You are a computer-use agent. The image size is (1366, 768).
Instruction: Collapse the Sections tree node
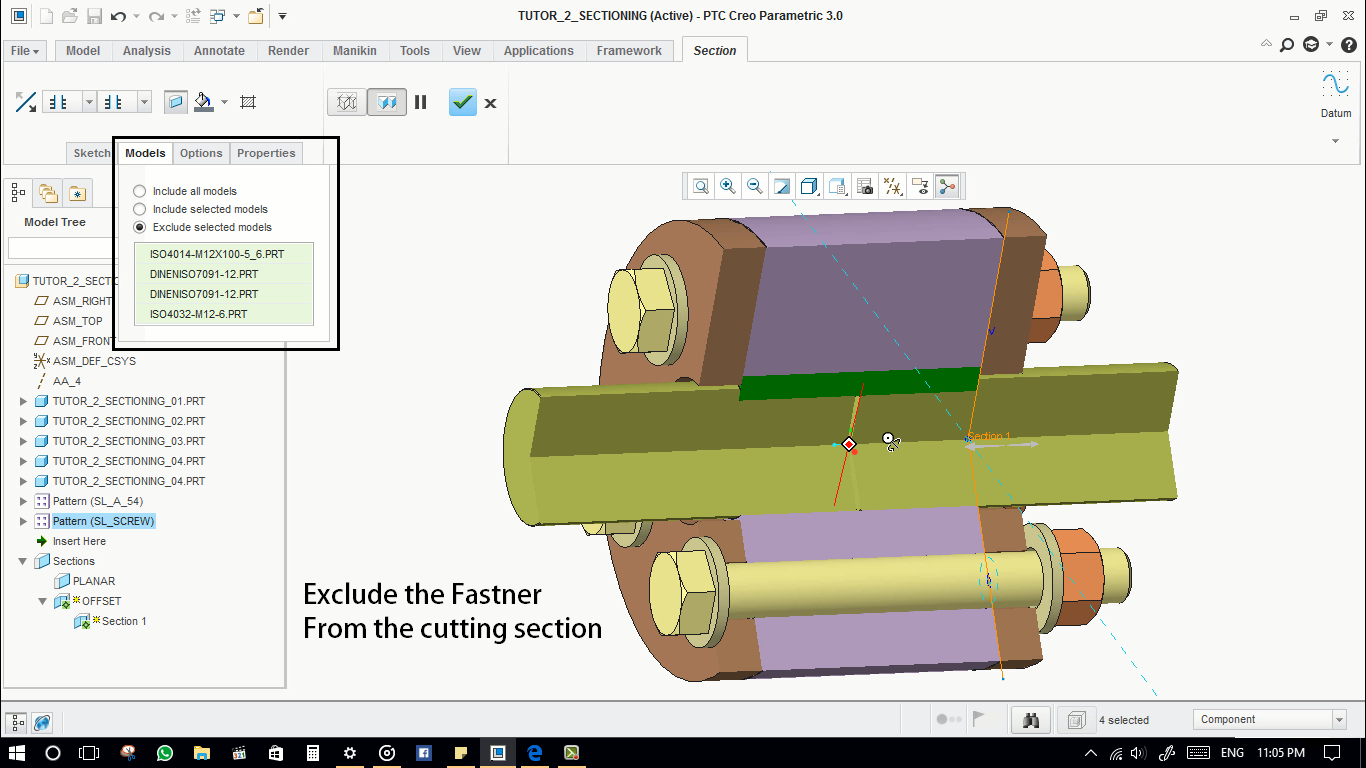coord(24,561)
